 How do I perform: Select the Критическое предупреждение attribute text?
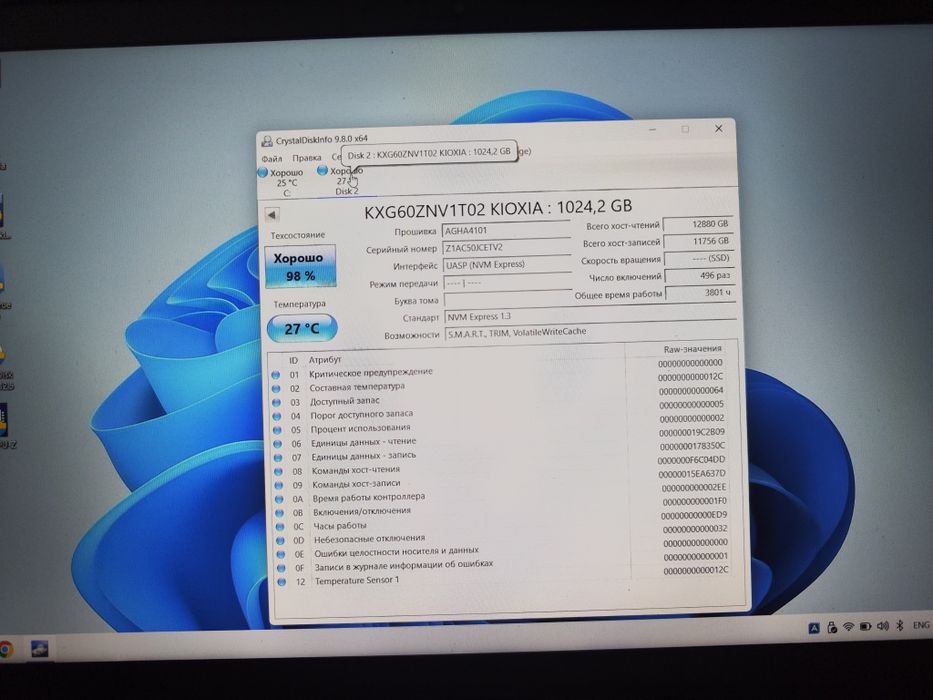(x=371, y=373)
